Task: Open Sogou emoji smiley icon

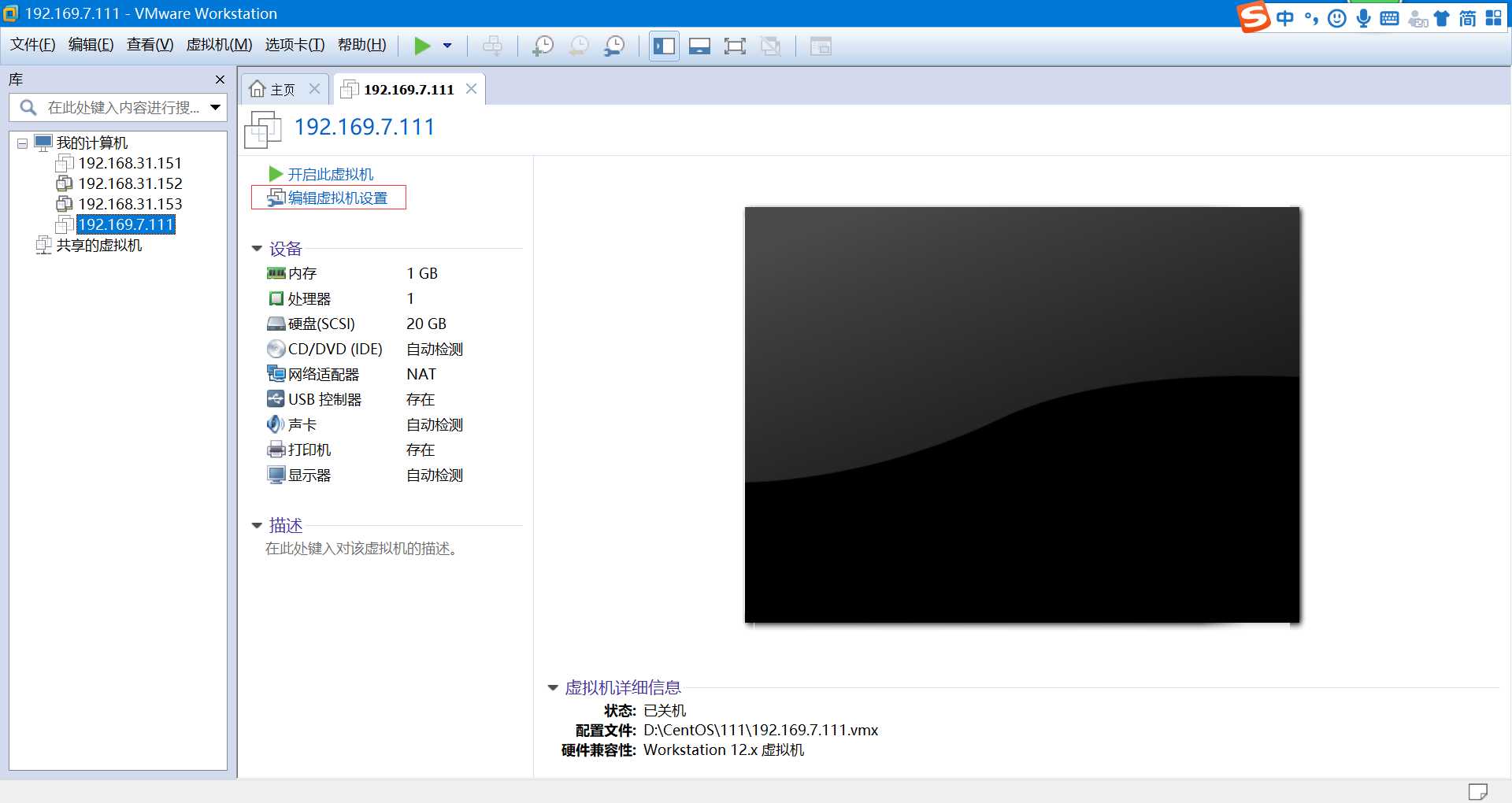Action: 1337,18
